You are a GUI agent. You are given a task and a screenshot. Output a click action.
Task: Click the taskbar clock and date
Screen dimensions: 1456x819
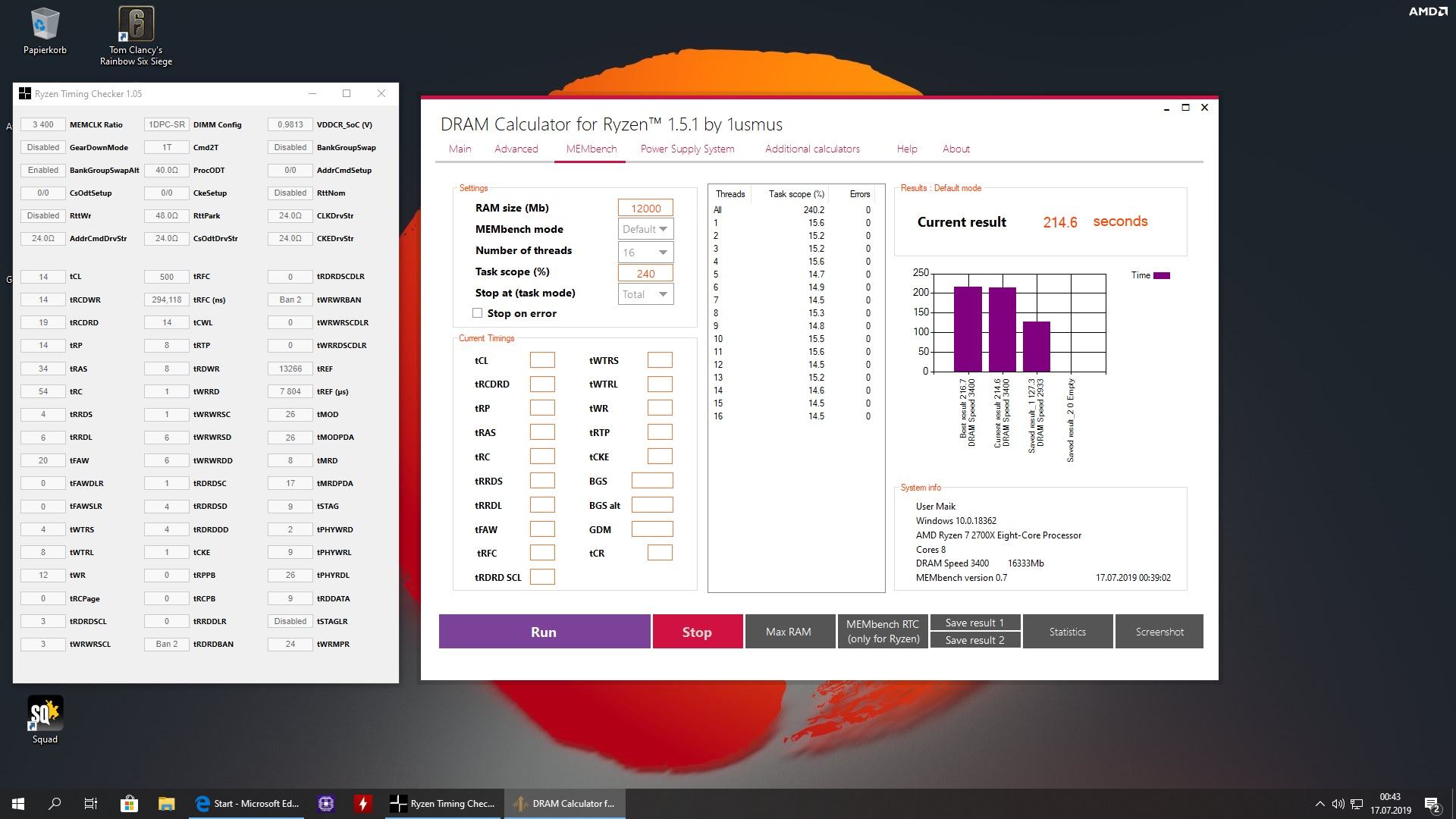tap(1390, 804)
